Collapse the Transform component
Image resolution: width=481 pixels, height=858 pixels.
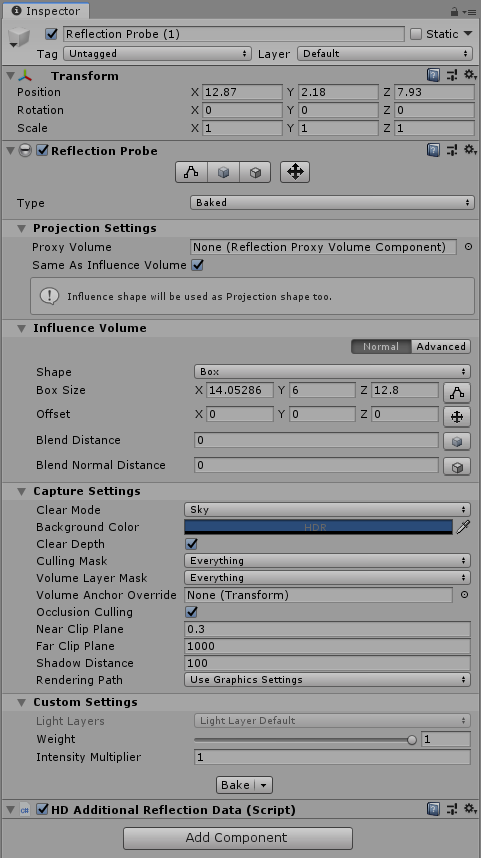click(x=10, y=76)
